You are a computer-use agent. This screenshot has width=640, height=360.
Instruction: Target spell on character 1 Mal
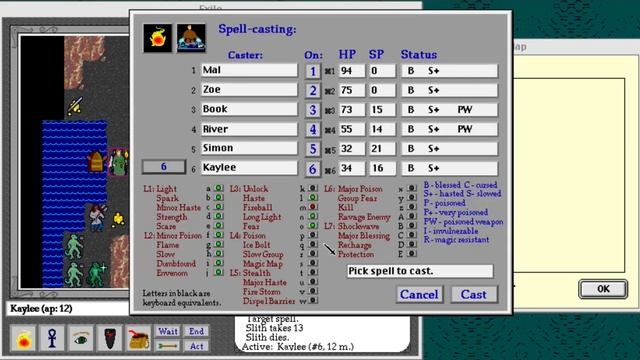click(313, 71)
